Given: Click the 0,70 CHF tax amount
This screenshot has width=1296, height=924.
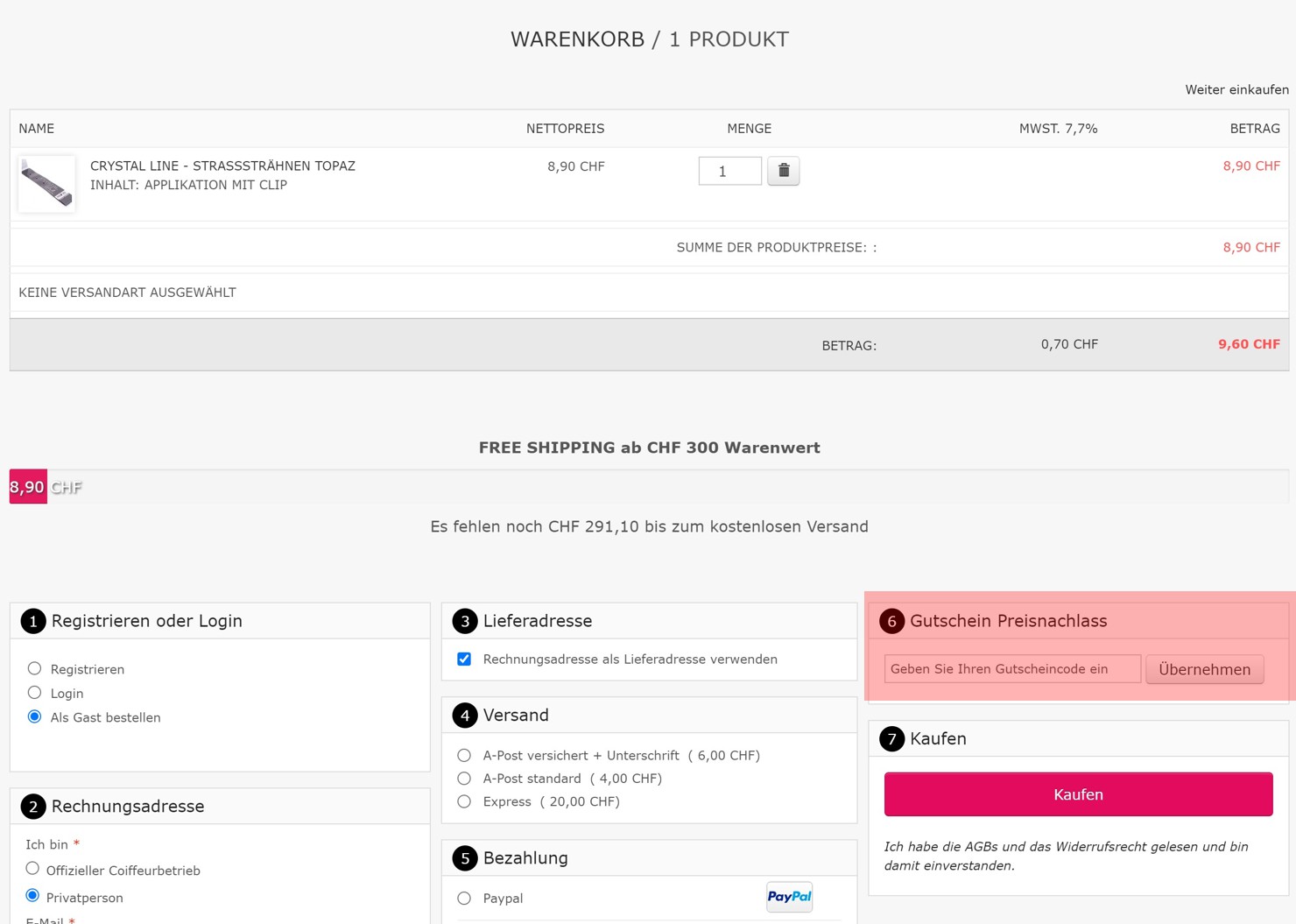Looking at the screenshot, I should pos(1069,344).
